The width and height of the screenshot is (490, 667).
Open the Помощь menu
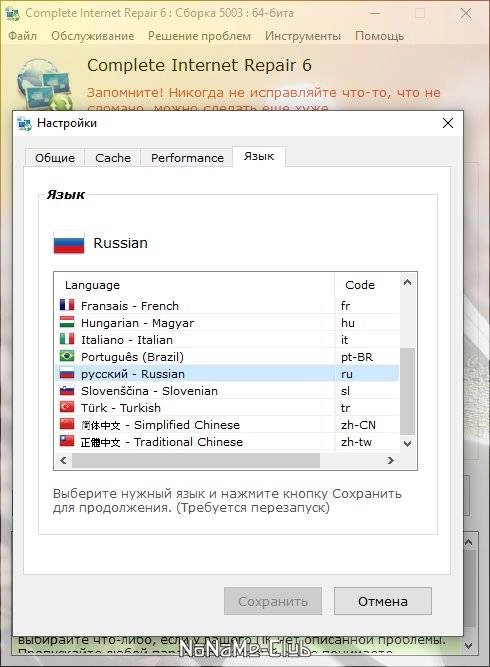click(379, 36)
